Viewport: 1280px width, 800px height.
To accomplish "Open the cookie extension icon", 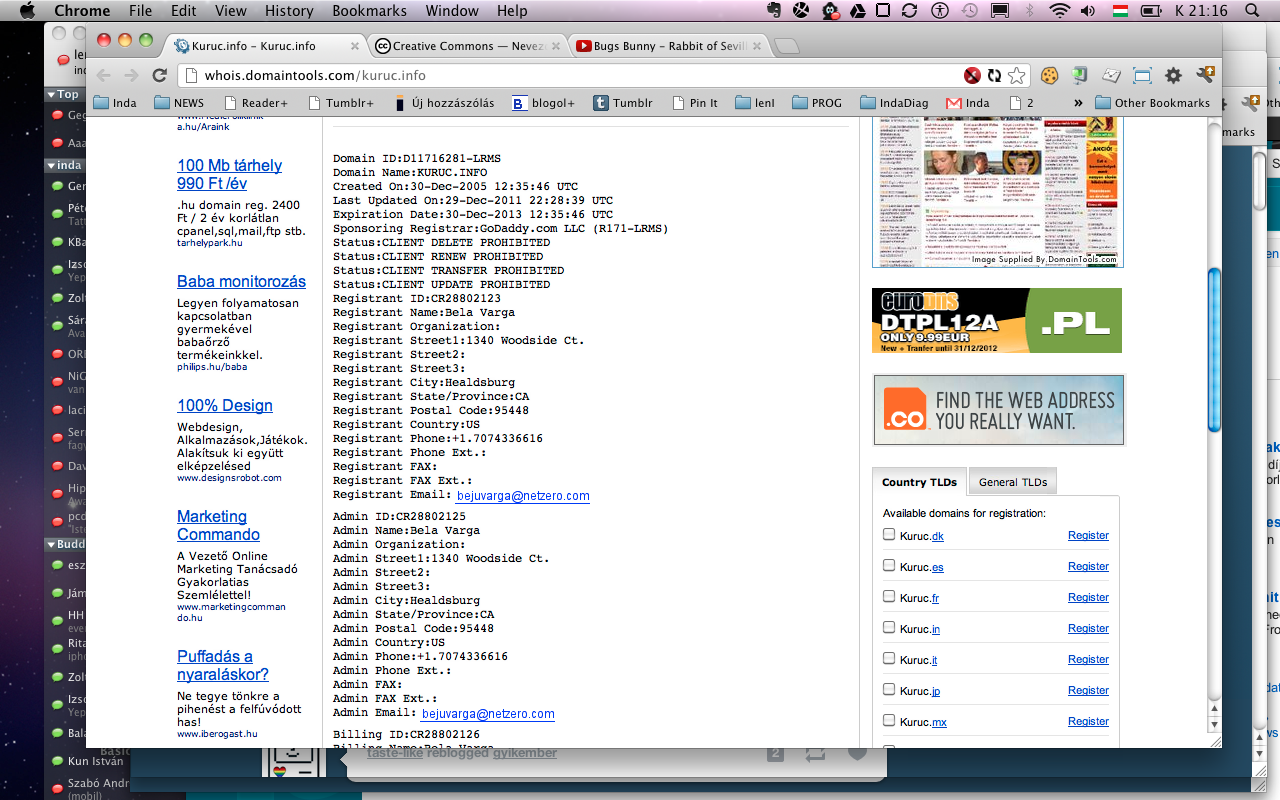I will 1049,75.
